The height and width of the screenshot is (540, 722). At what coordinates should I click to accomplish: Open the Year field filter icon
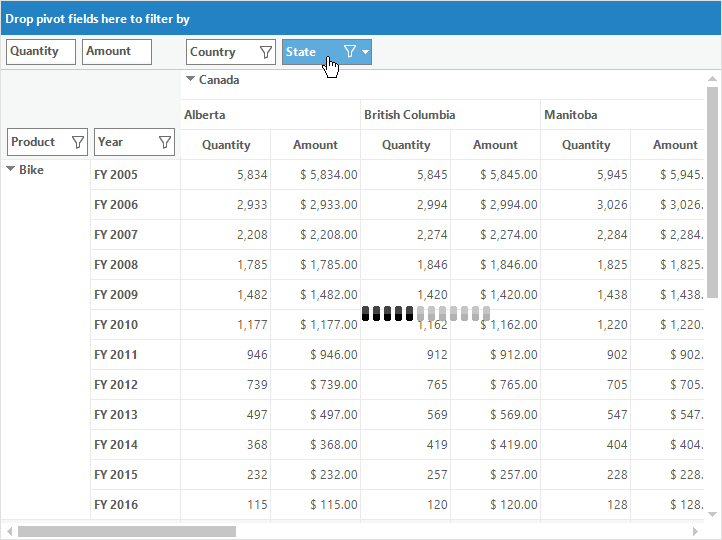click(x=164, y=142)
